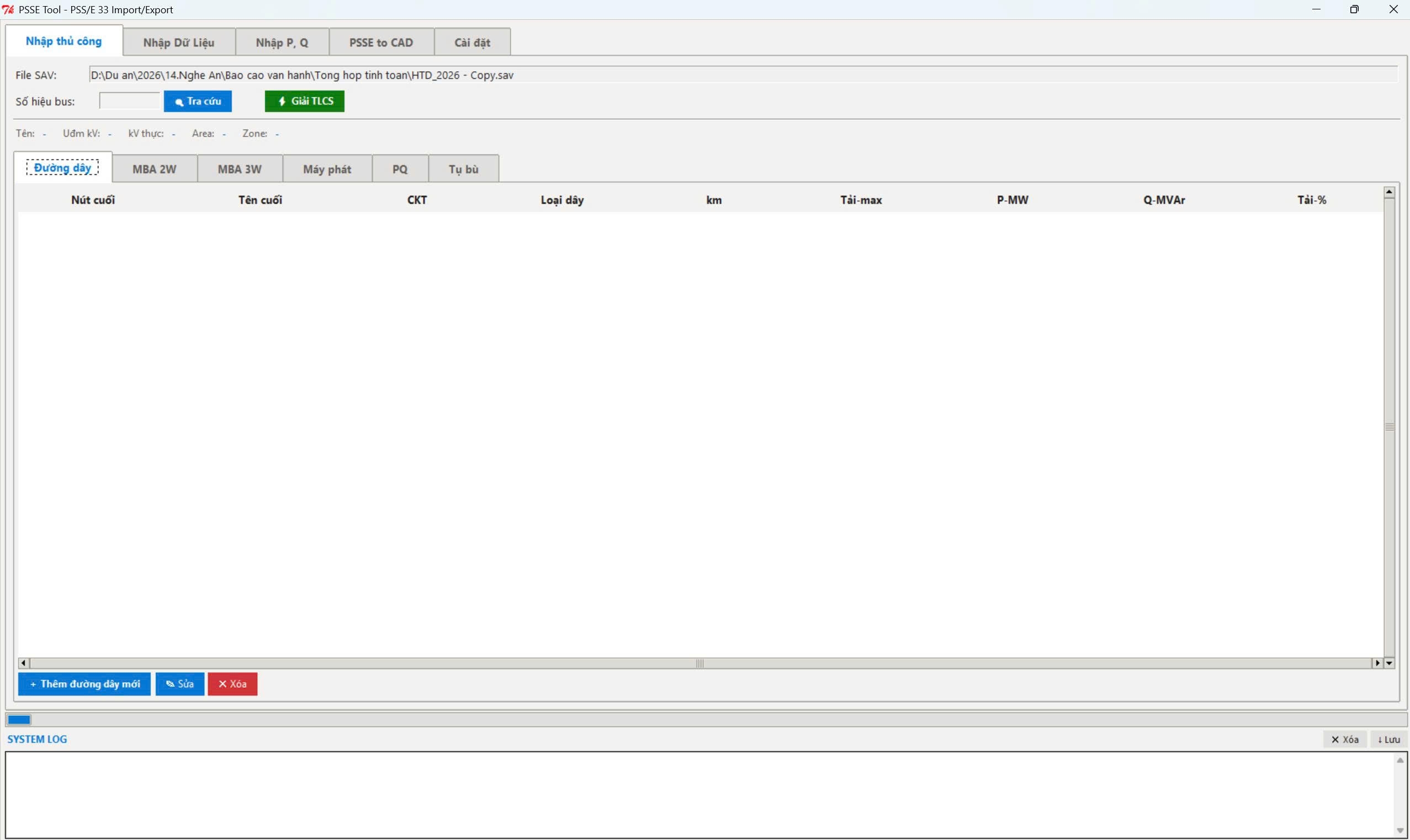
Task: Click the table's vertical scrollbar up arrow
Action: click(1389, 193)
